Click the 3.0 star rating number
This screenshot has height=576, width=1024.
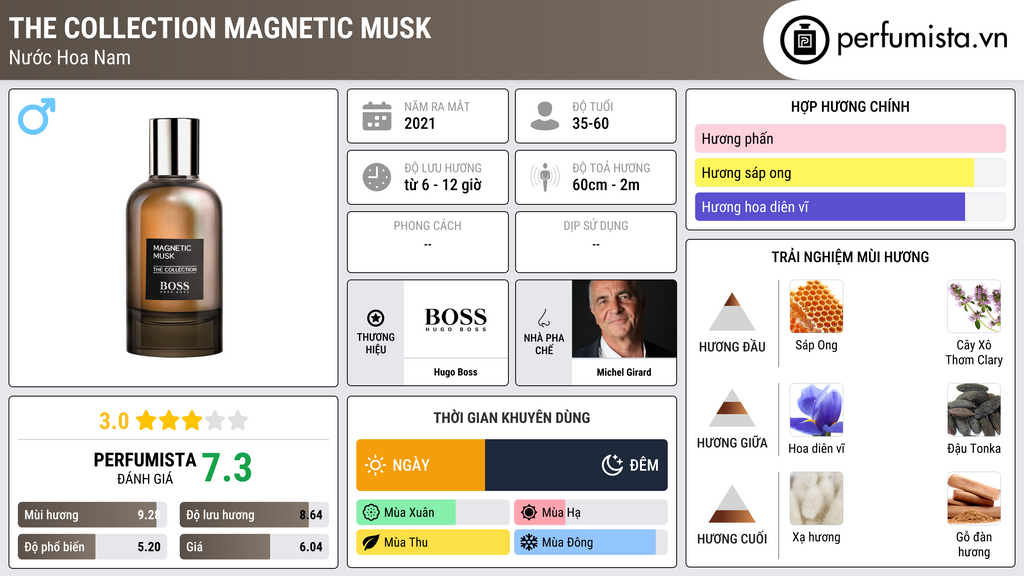click(x=114, y=421)
